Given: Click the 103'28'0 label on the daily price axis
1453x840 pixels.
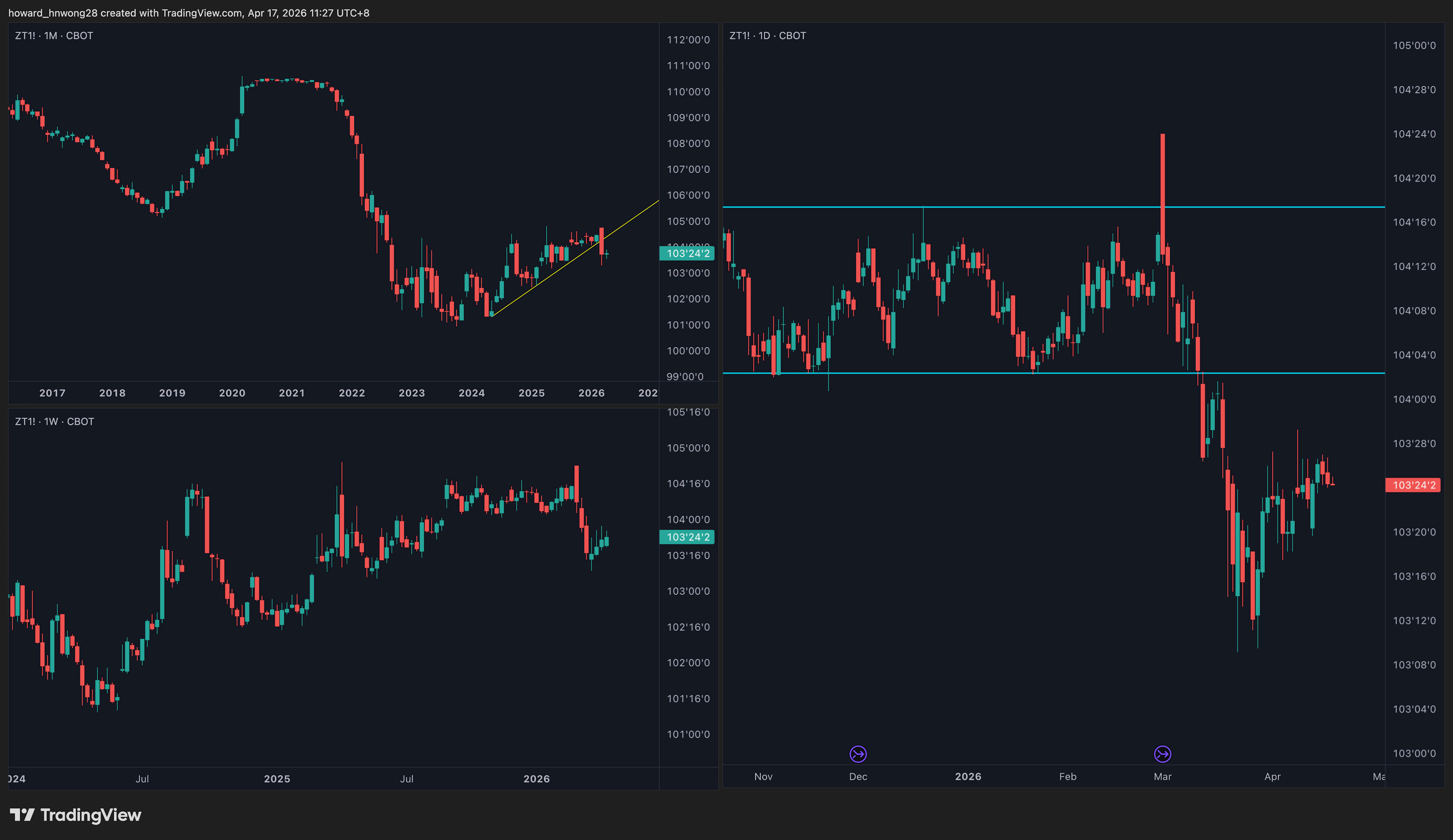Looking at the screenshot, I should click(x=1414, y=443).
